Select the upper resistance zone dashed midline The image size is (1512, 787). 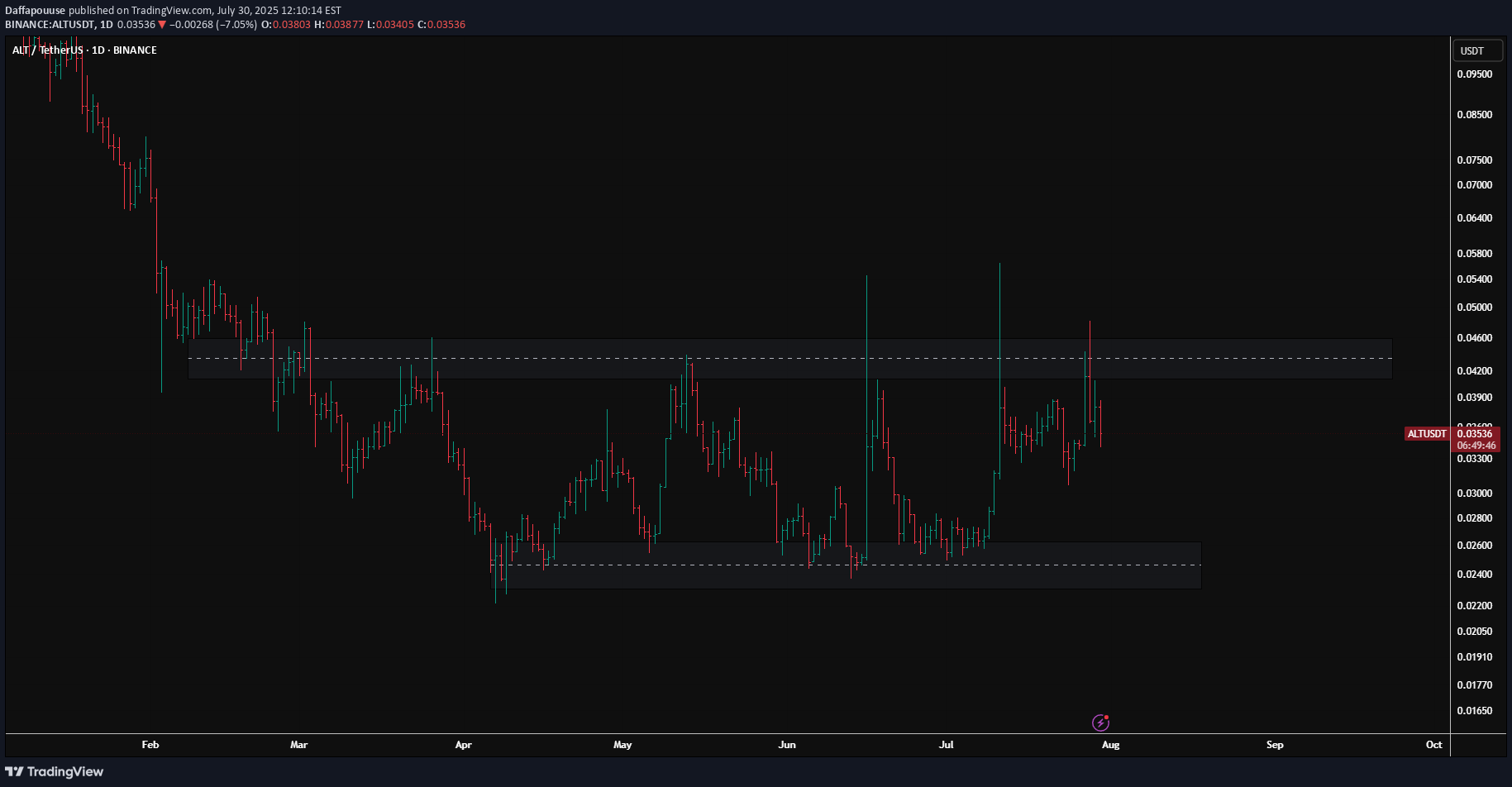pyautogui.click(x=789, y=359)
